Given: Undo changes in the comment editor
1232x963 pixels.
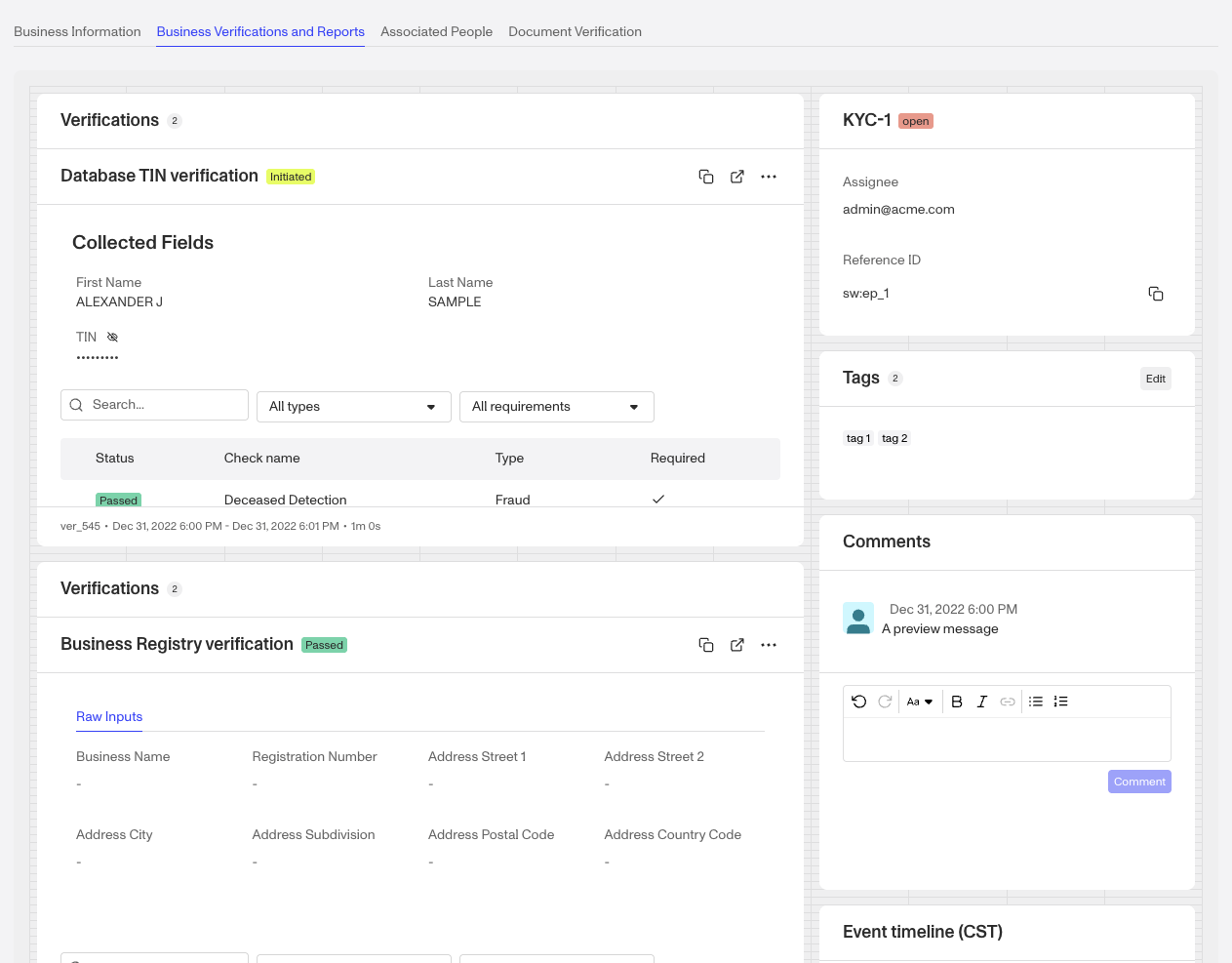Looking at the screenshot, I should [858, 701].
